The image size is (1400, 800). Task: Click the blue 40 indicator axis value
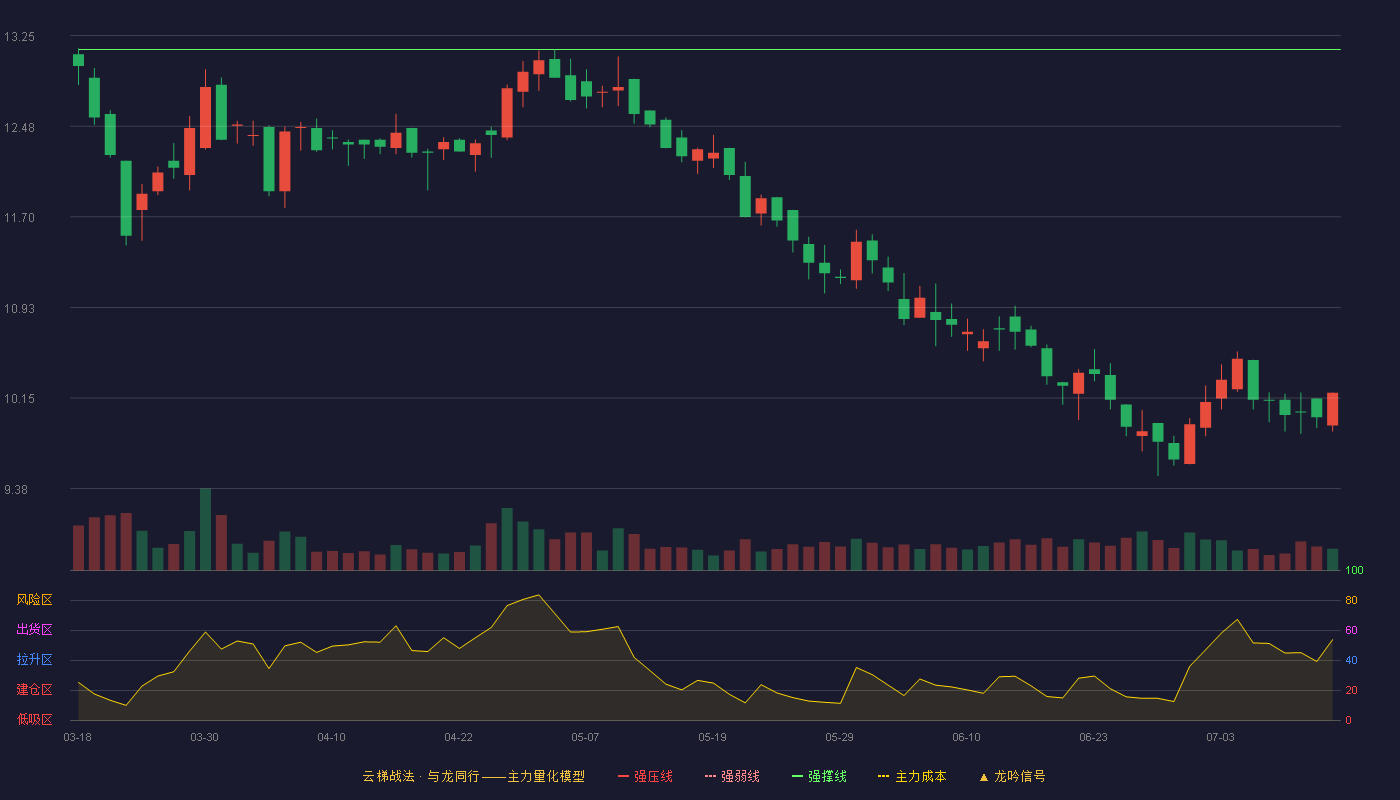[x=1351, y=660]
